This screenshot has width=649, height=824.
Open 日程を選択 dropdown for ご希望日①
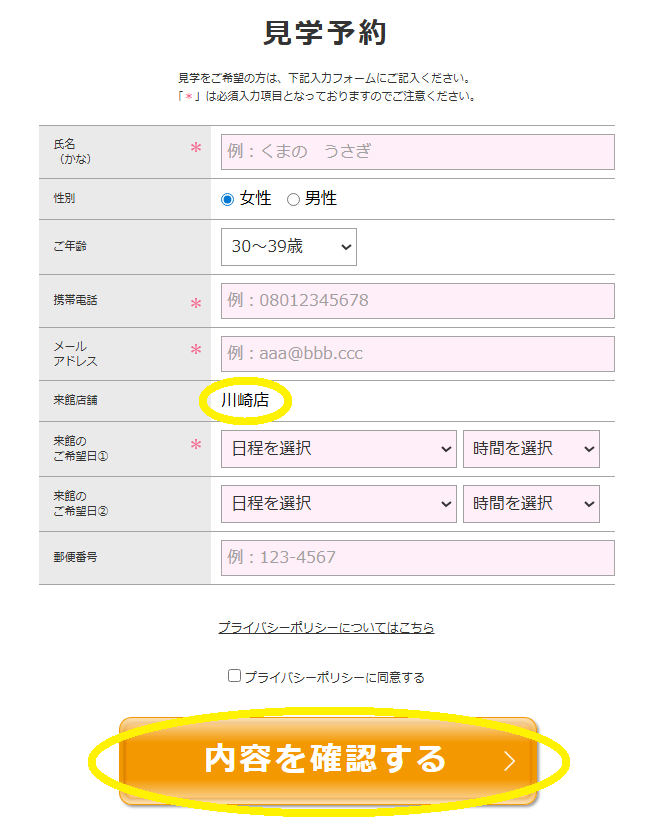coord(338,449)
